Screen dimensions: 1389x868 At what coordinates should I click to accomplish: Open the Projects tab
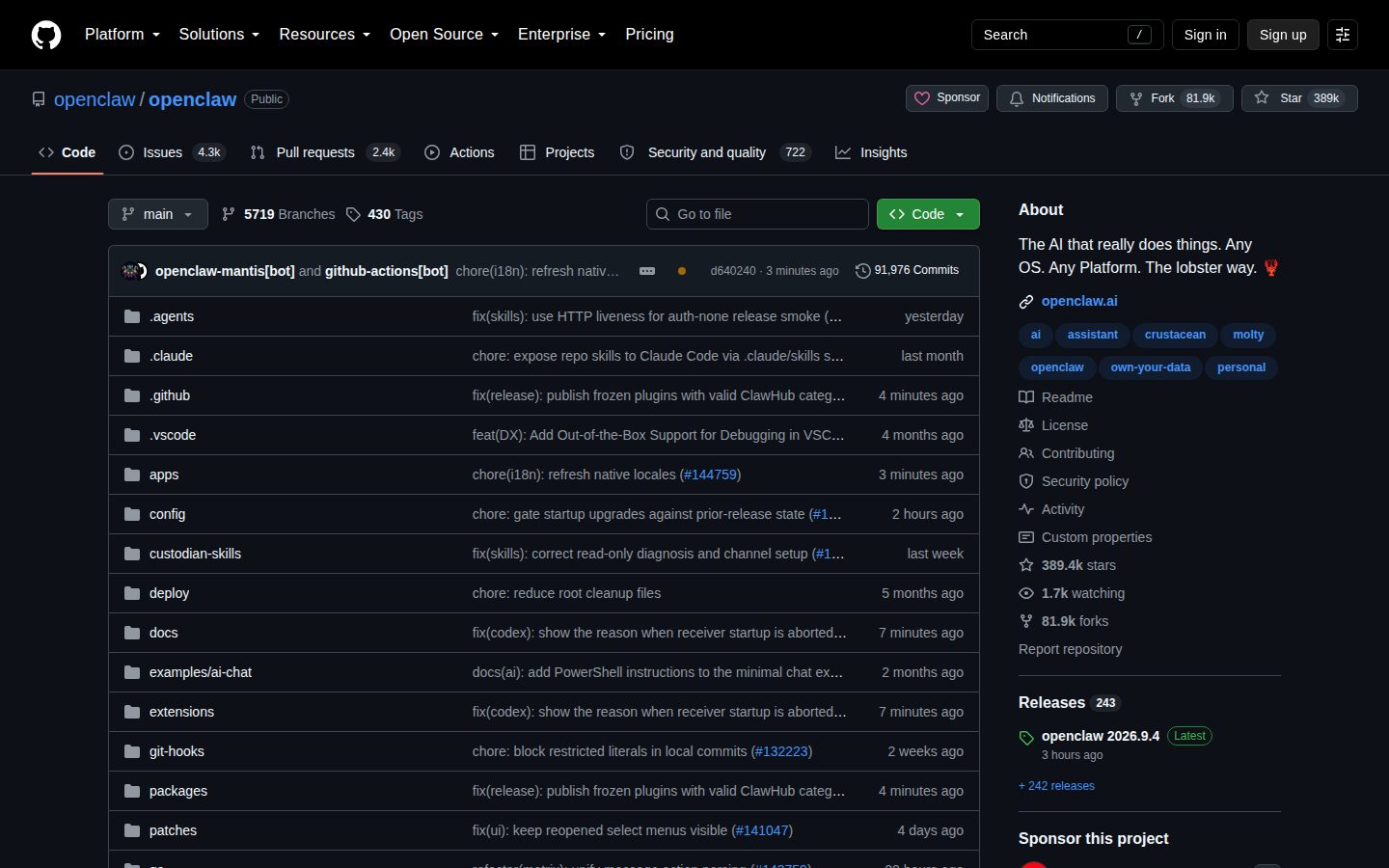point(558,152)
